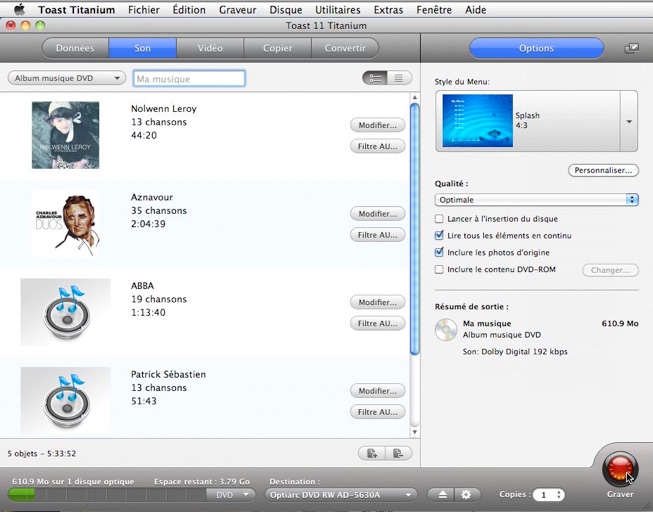Screen dimensions: 653x512
Task: Click the add files icon button
Action: [x=372, y=453]
